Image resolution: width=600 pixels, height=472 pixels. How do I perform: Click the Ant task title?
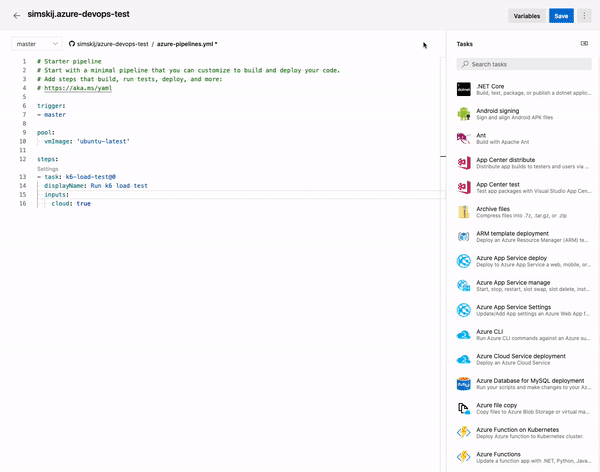(x=481, y=135)
